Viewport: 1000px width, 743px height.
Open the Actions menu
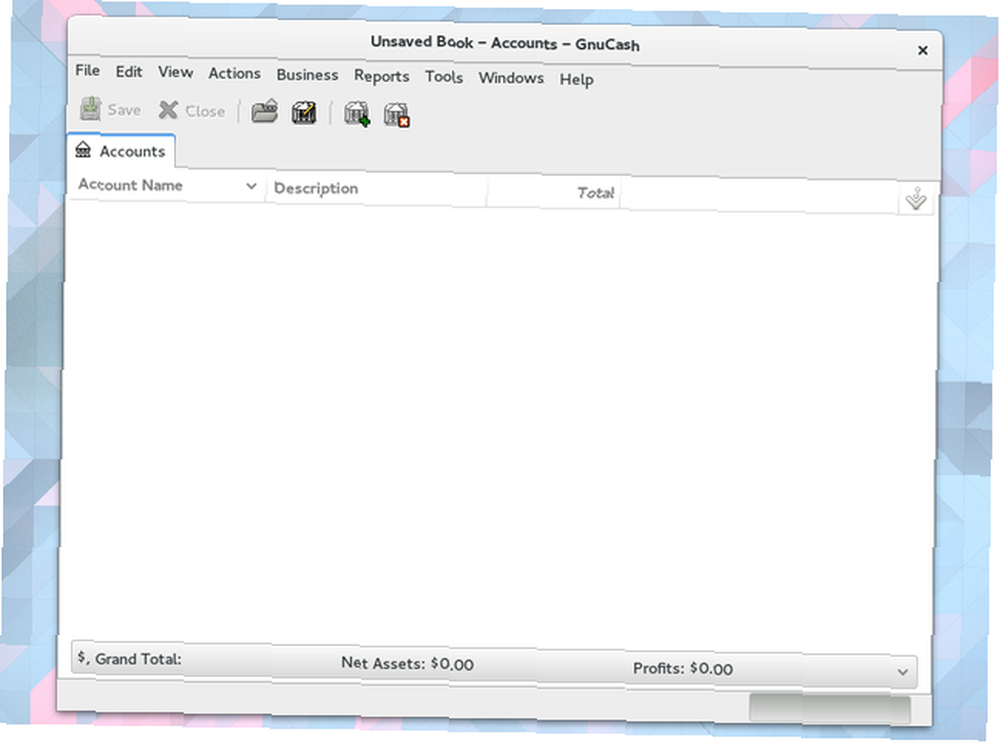tap(234, 73)
